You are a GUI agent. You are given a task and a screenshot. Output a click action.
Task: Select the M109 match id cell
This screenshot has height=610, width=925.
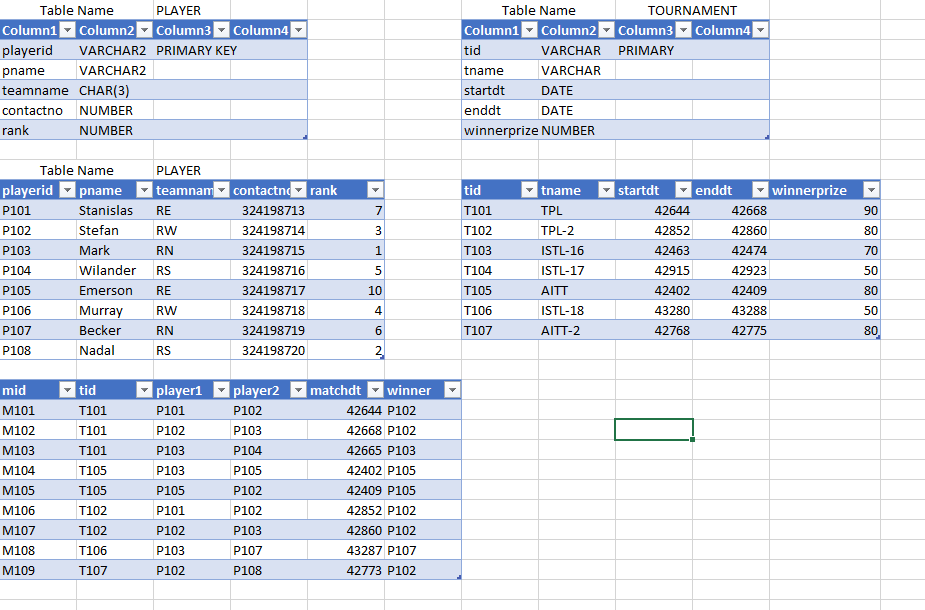point(40,570)
